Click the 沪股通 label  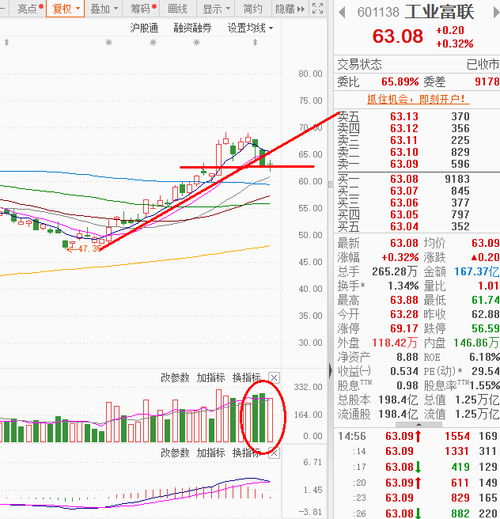coord(144,28)
